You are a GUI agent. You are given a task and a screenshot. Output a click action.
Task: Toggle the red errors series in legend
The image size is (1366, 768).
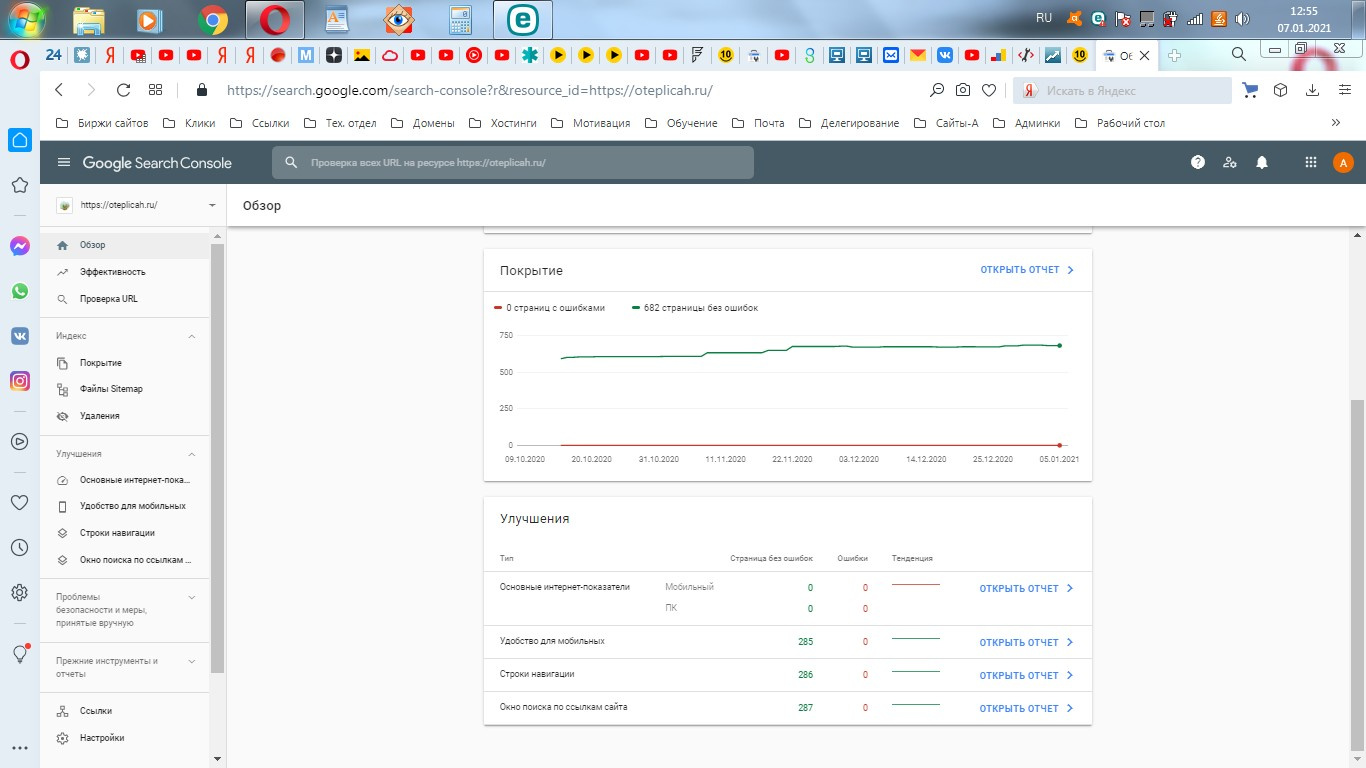551,308
